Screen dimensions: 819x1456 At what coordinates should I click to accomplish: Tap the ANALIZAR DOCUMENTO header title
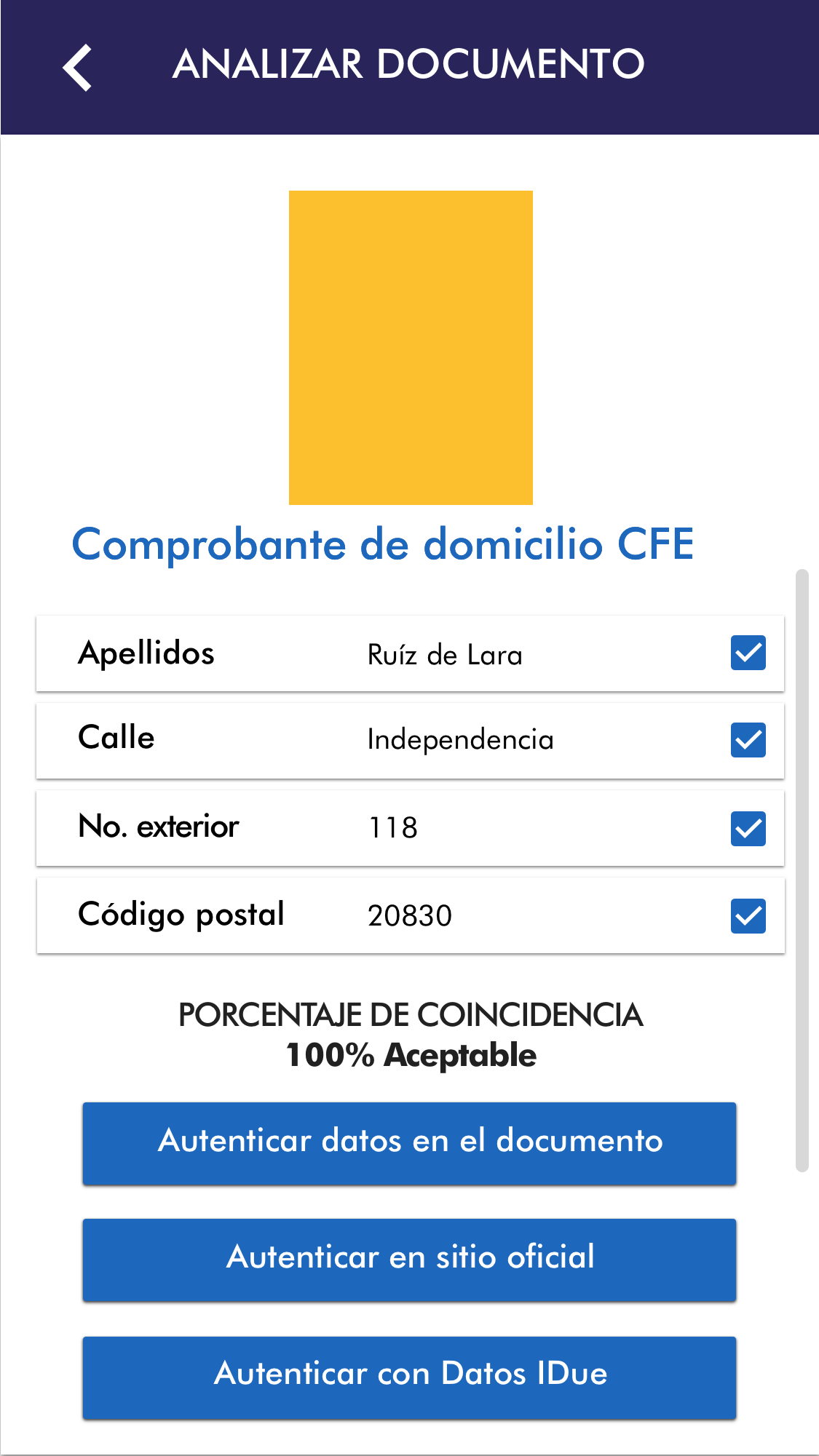408,64
